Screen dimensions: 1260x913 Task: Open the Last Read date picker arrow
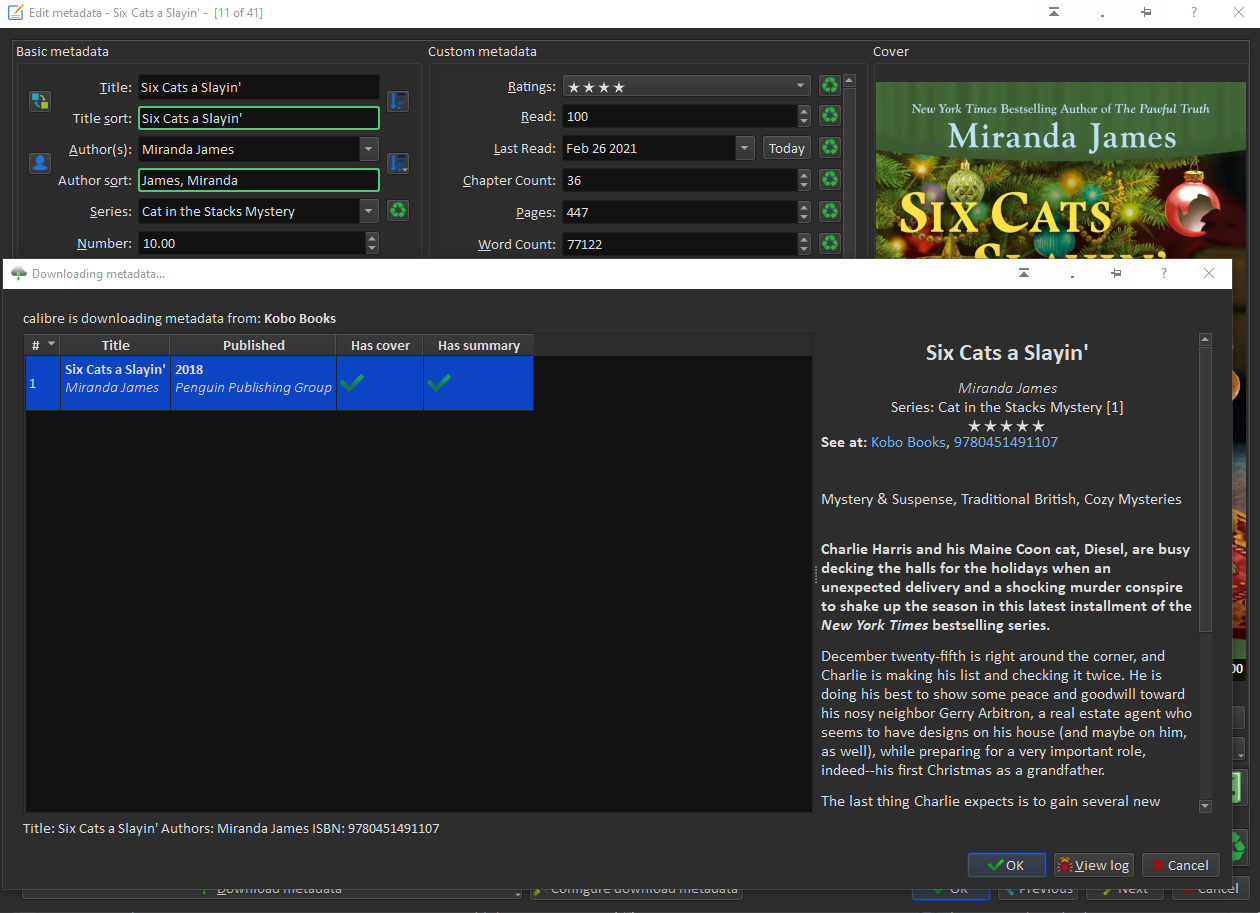(744, 148)
